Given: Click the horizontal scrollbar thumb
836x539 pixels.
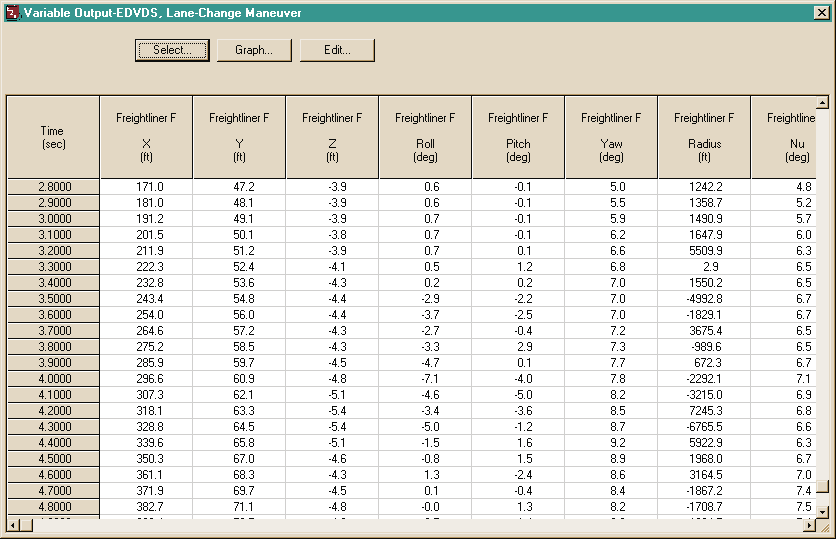Looking at the screenshot, I should coord(27,525).
